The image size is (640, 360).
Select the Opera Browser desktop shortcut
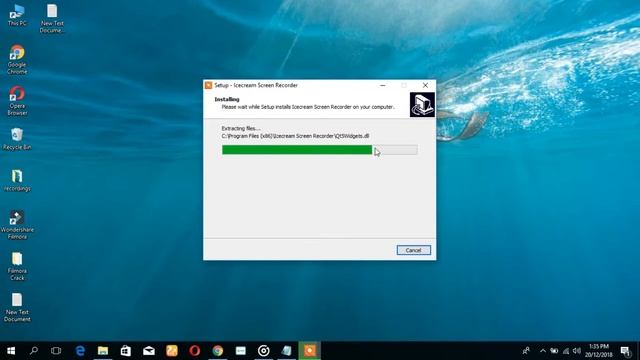[x=17, y=101]
